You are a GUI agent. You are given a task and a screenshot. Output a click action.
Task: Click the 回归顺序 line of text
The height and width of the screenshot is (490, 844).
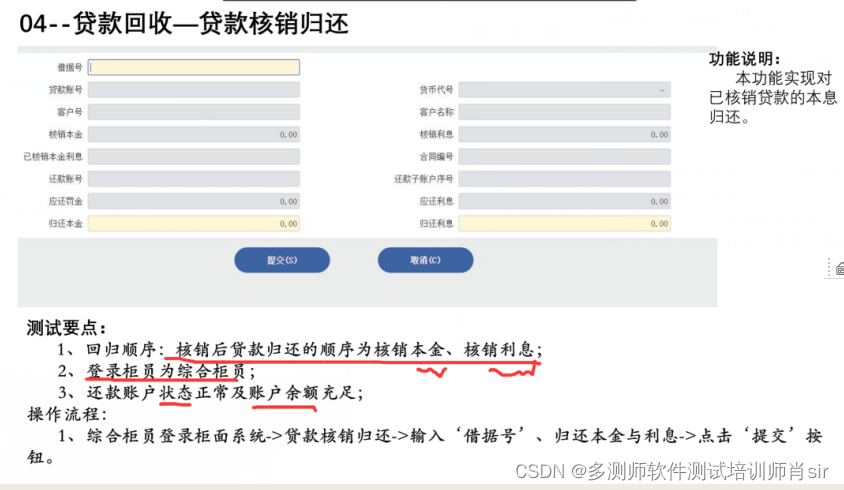click(x=299, y=349)
